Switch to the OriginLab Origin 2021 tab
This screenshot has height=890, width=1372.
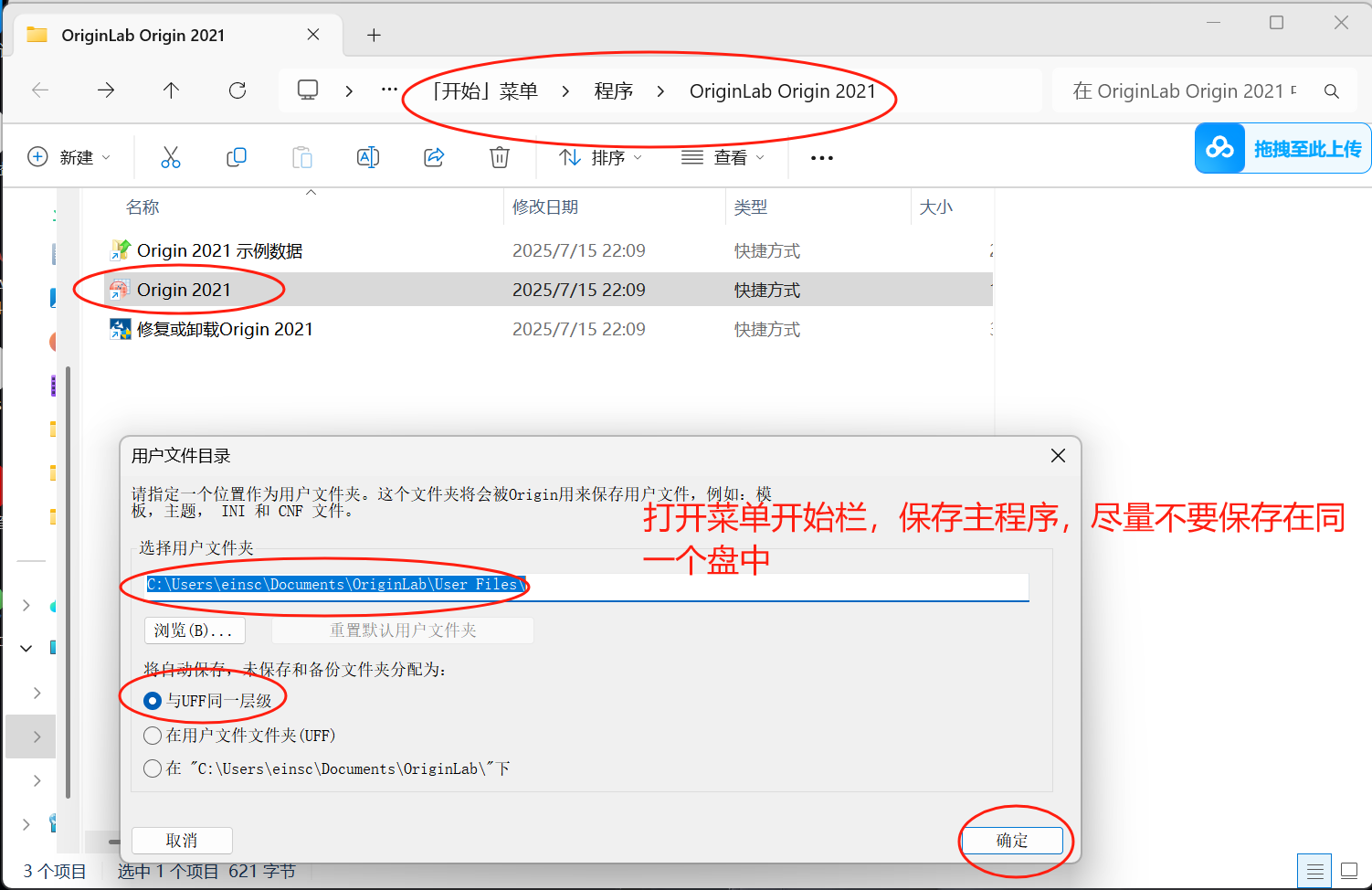(142, 35)
